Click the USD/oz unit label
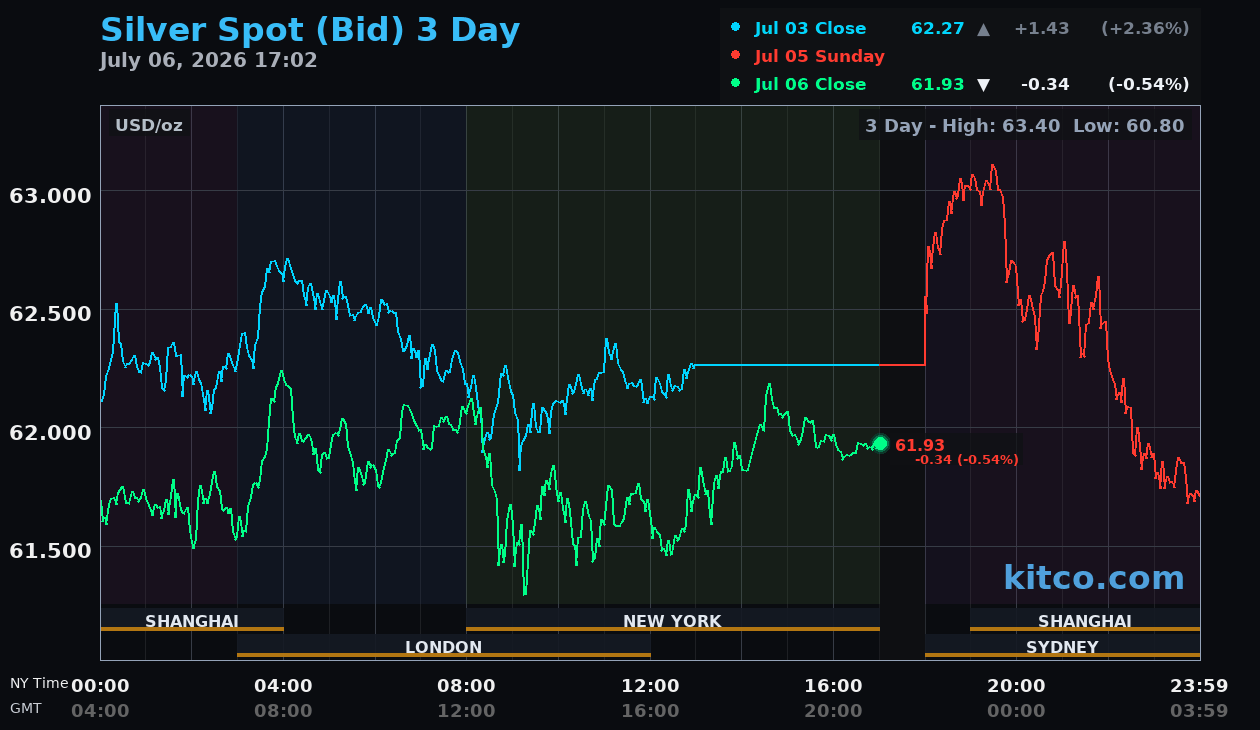Viewport: 1260px width, 730px height. [x=149, y=126]
